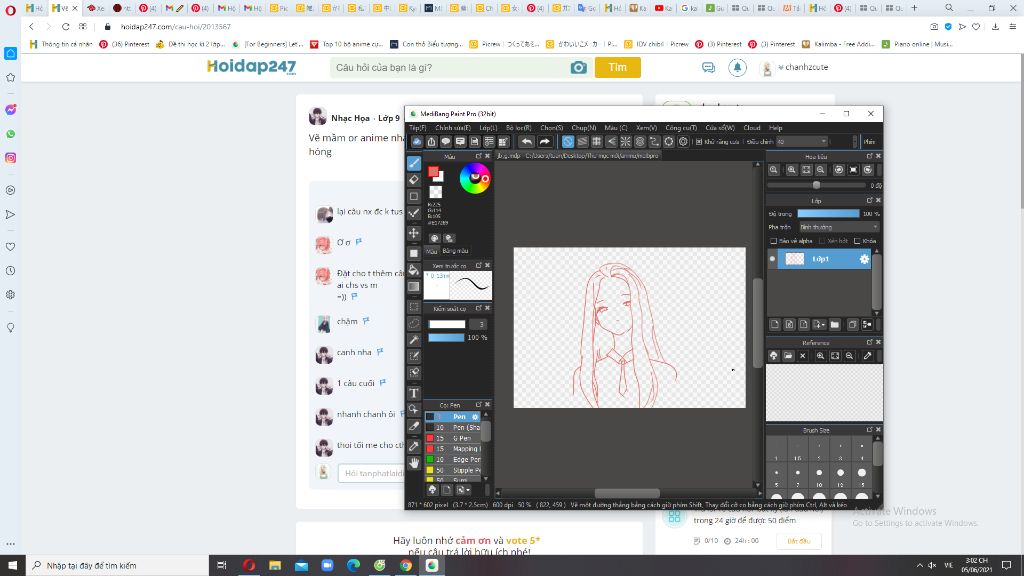This screenshot has height=576, width=1024.
Task: Click zoom out on the Navigator panel
Action: point(821,170)
